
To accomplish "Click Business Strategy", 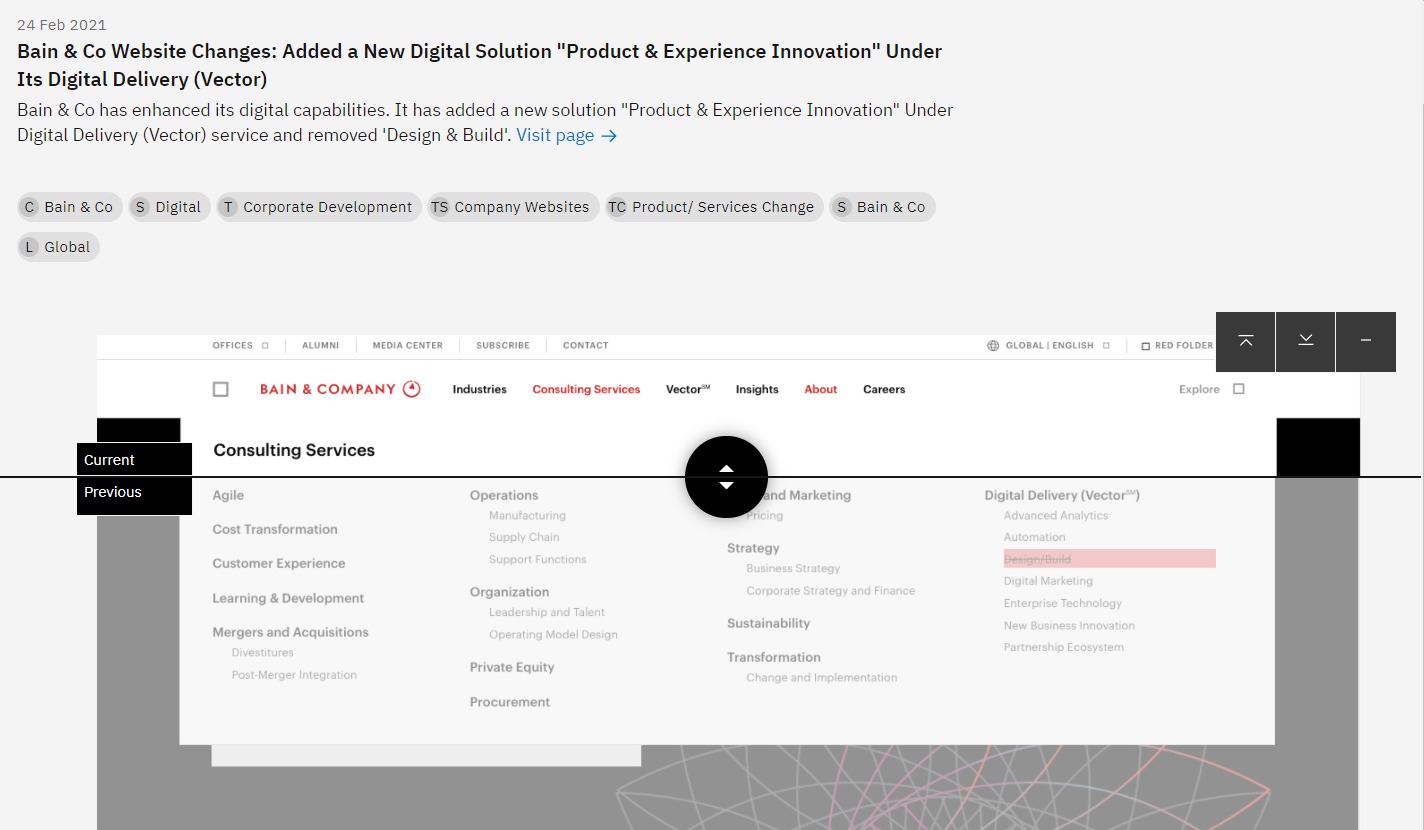I will 793,568.
